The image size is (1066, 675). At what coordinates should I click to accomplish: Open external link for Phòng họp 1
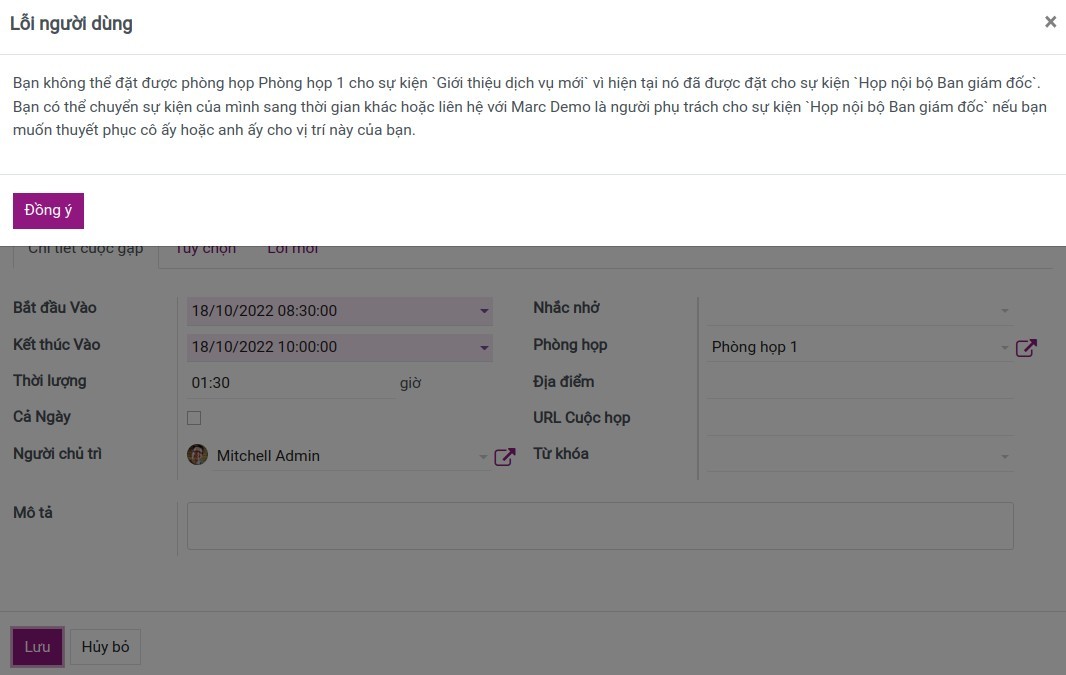pos(1026,348)
